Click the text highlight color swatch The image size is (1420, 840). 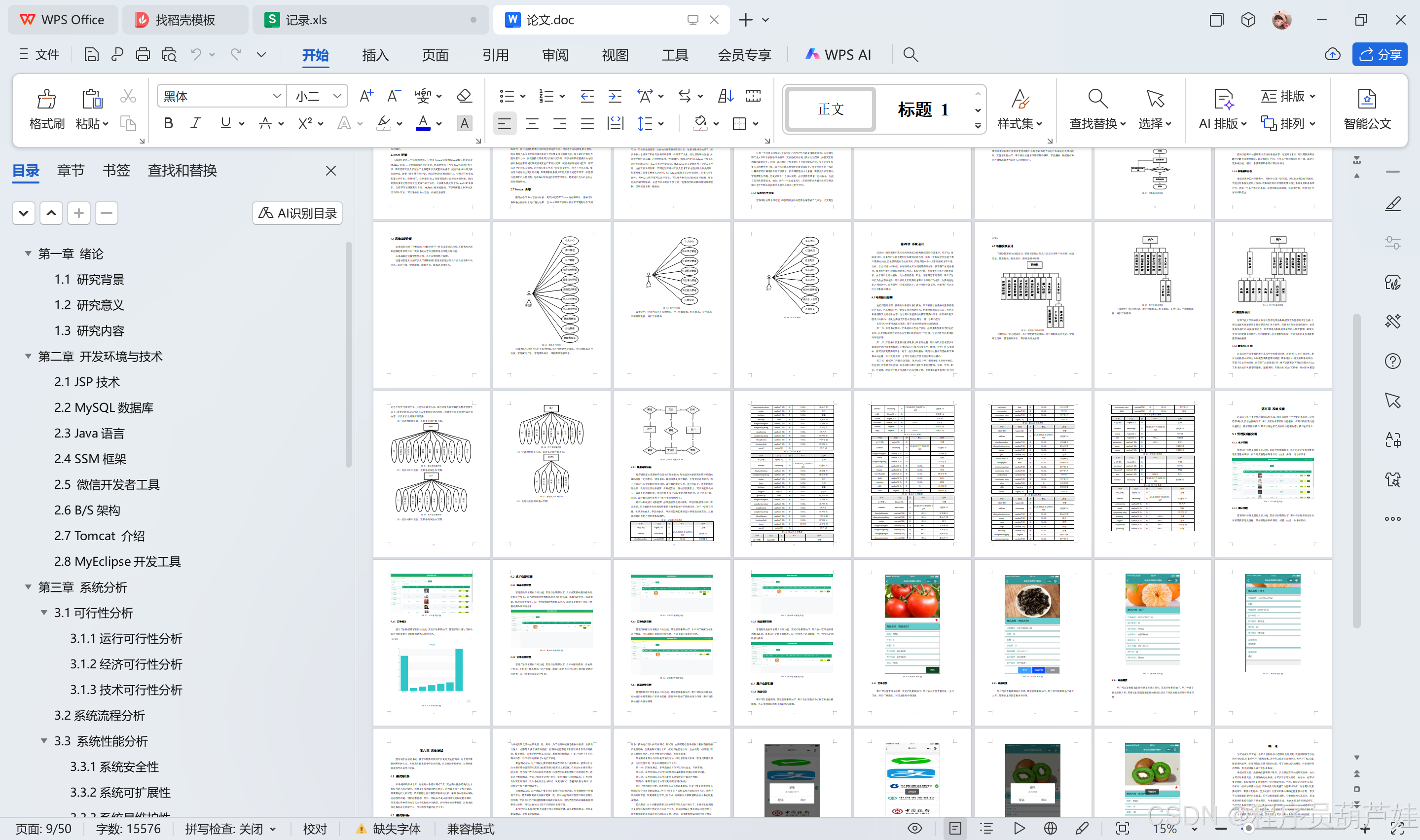point(384,123)
